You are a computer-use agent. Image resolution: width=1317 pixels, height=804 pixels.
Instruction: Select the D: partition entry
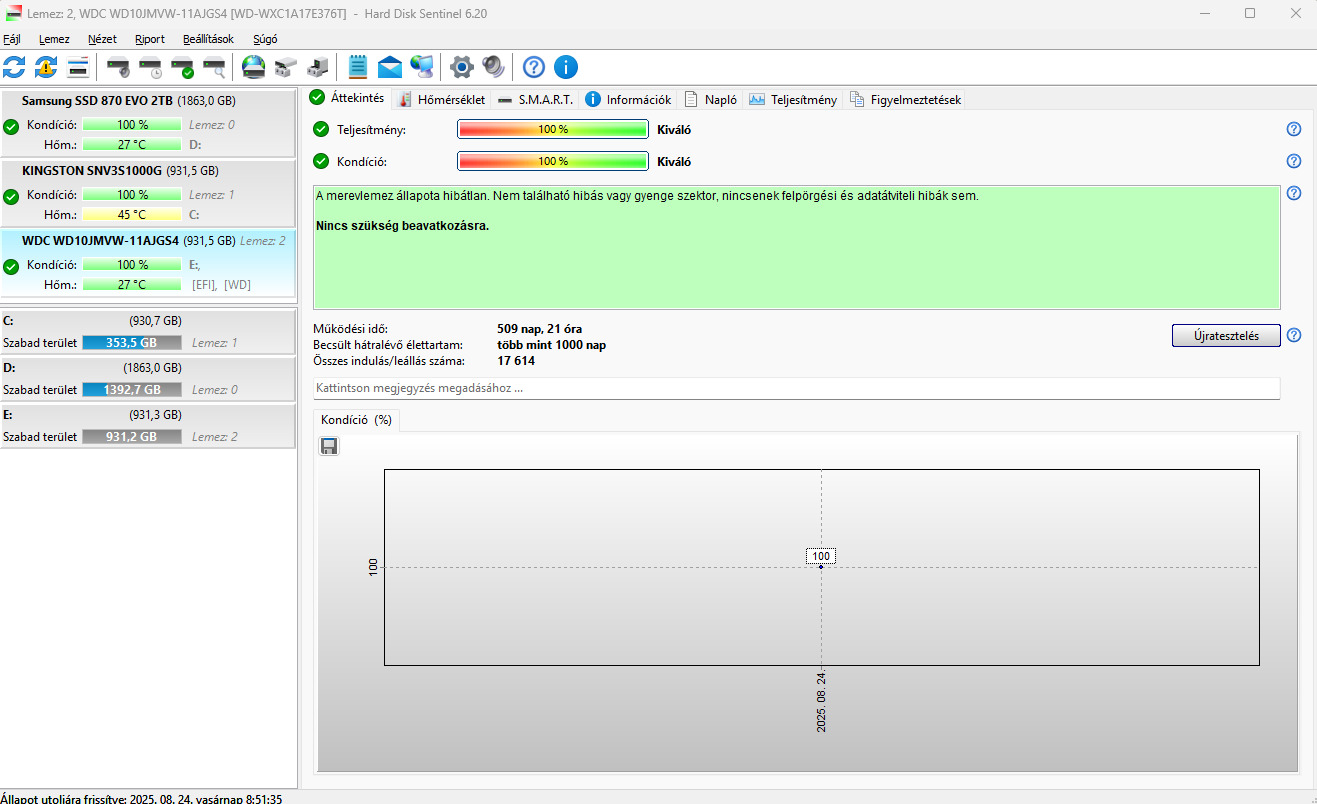click(x=148, y=379)
